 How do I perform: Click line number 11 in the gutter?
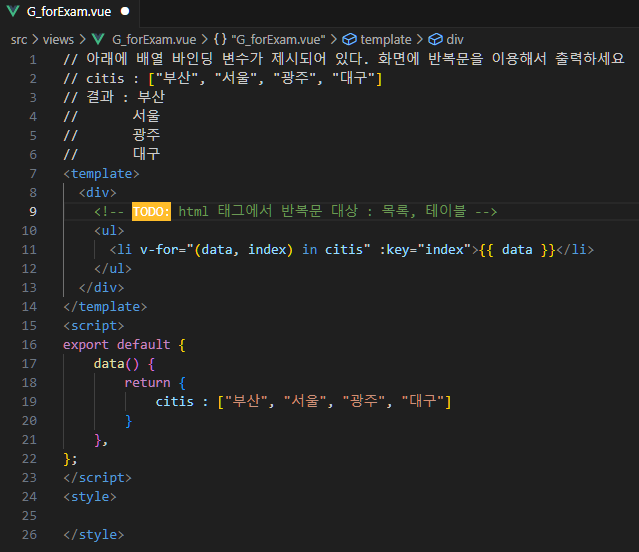point(29,249)
